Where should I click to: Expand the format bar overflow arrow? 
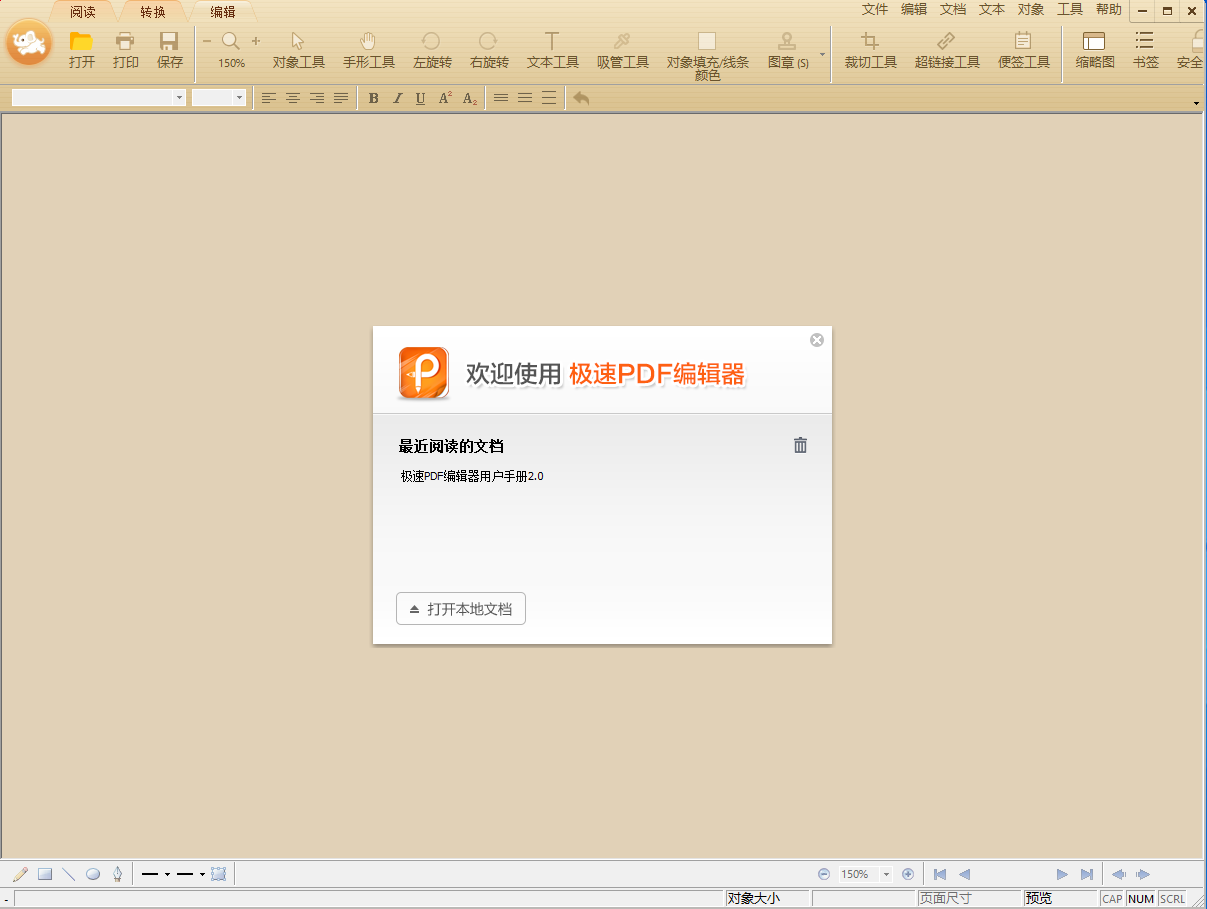point(1197,104)
